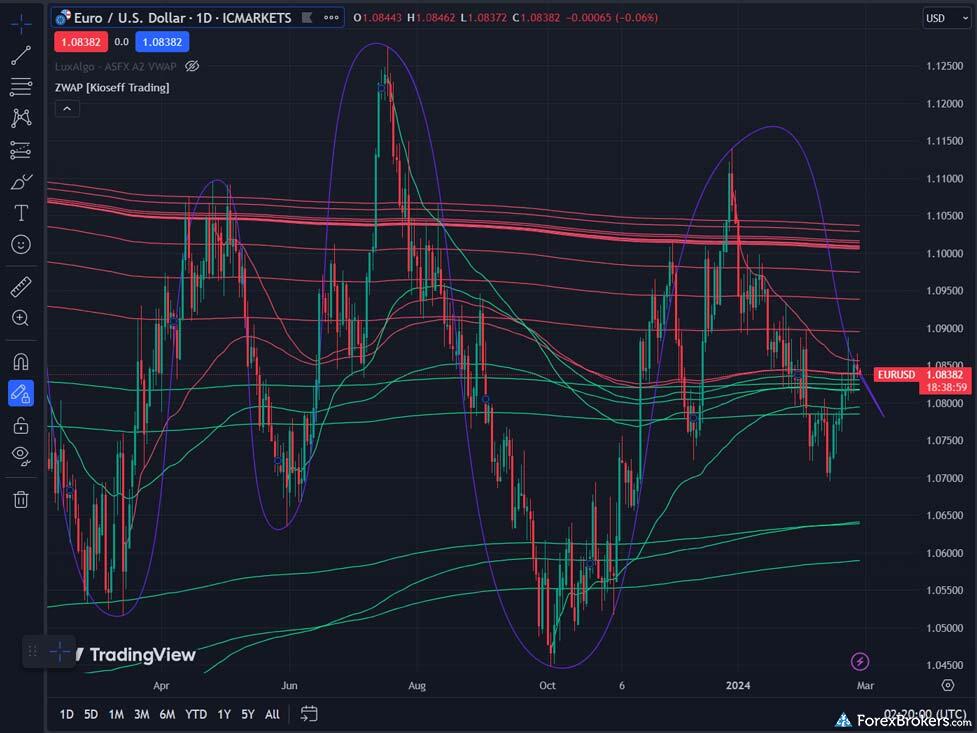The width and height of the screenshot is (977, 733).
Task: Select the YTD time range
Action: coord(196,714)
